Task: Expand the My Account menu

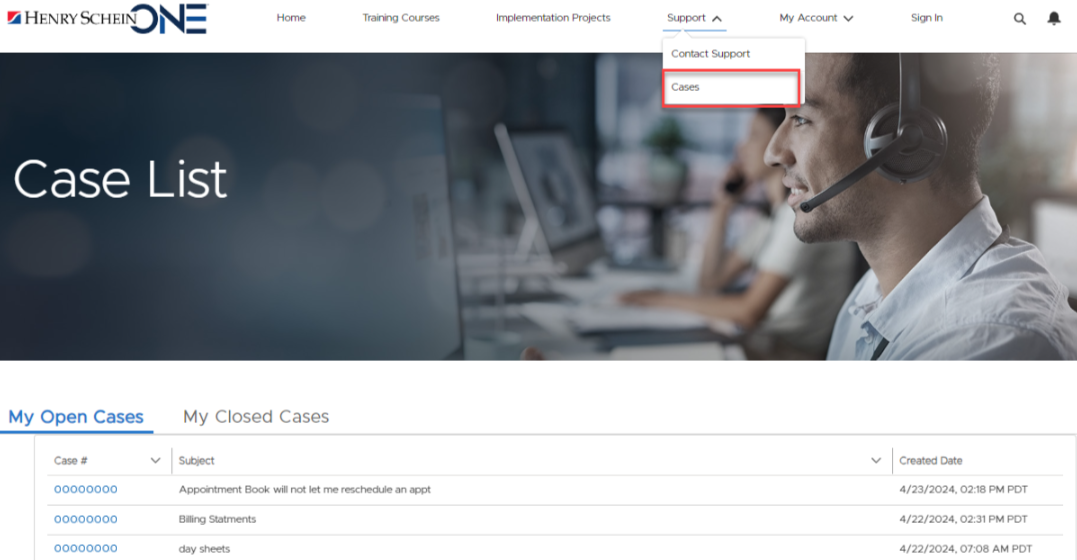Action: [x=816, y=18]
